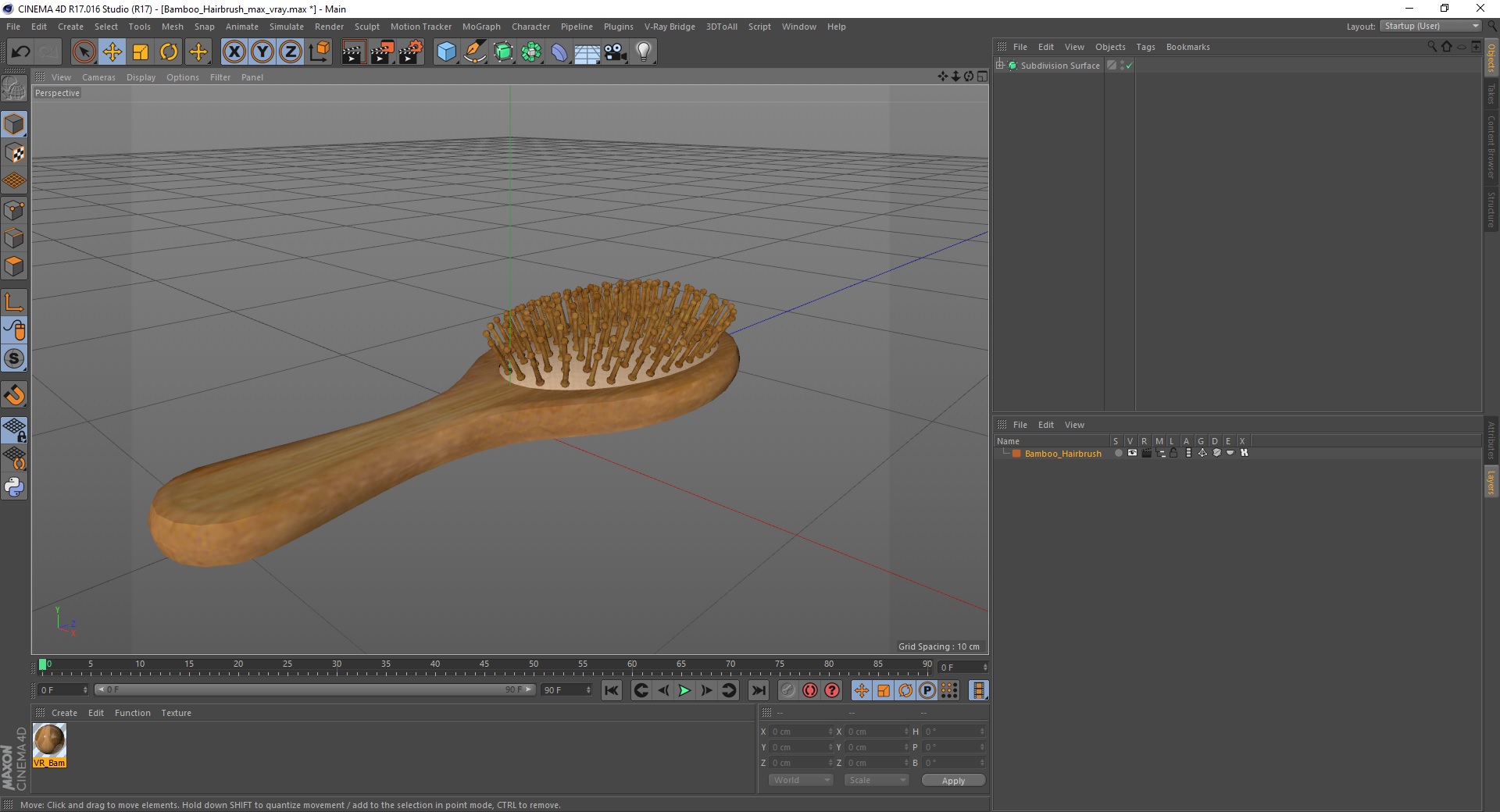Click the green timeline playhead marker
The image size is (1500, 812).
point(42,664)
